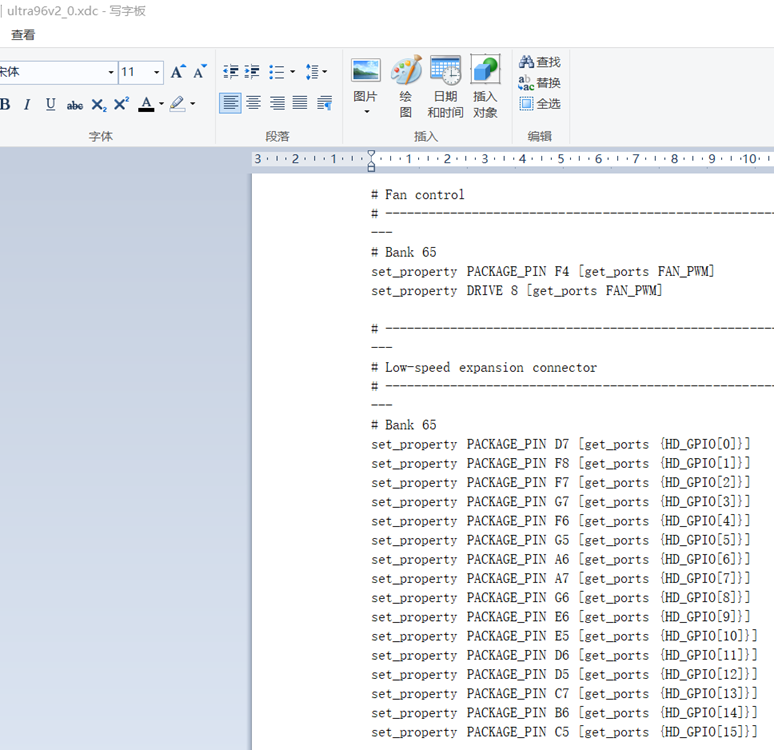Open the font size dropdown
The width and height of the screenshot is (774, 750).
tap(156, 73)
